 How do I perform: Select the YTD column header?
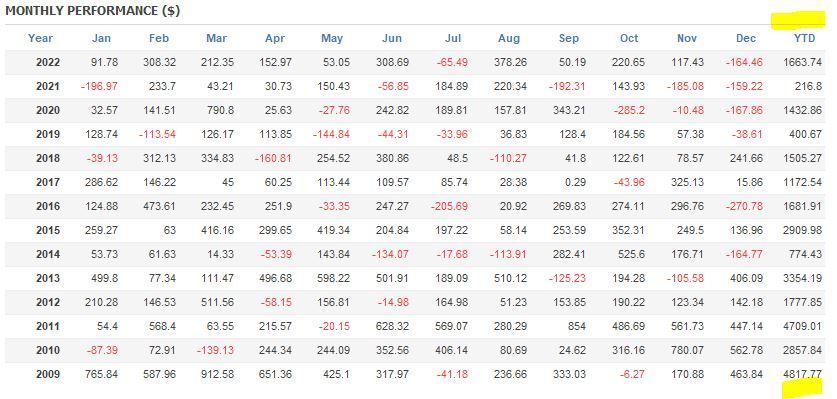coord(804,38)
